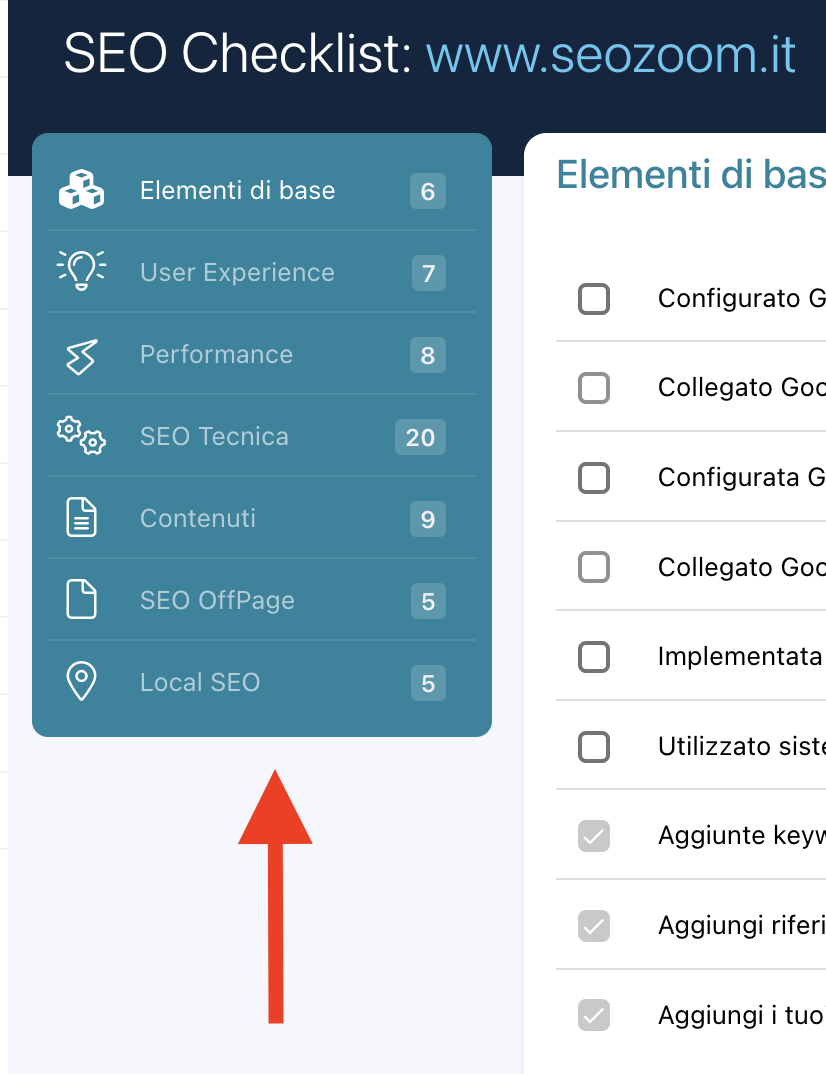This screenshot has width=826, height=1074.
Task: Open the www.seozoom.it link
Action: click(x=611, y=55)
